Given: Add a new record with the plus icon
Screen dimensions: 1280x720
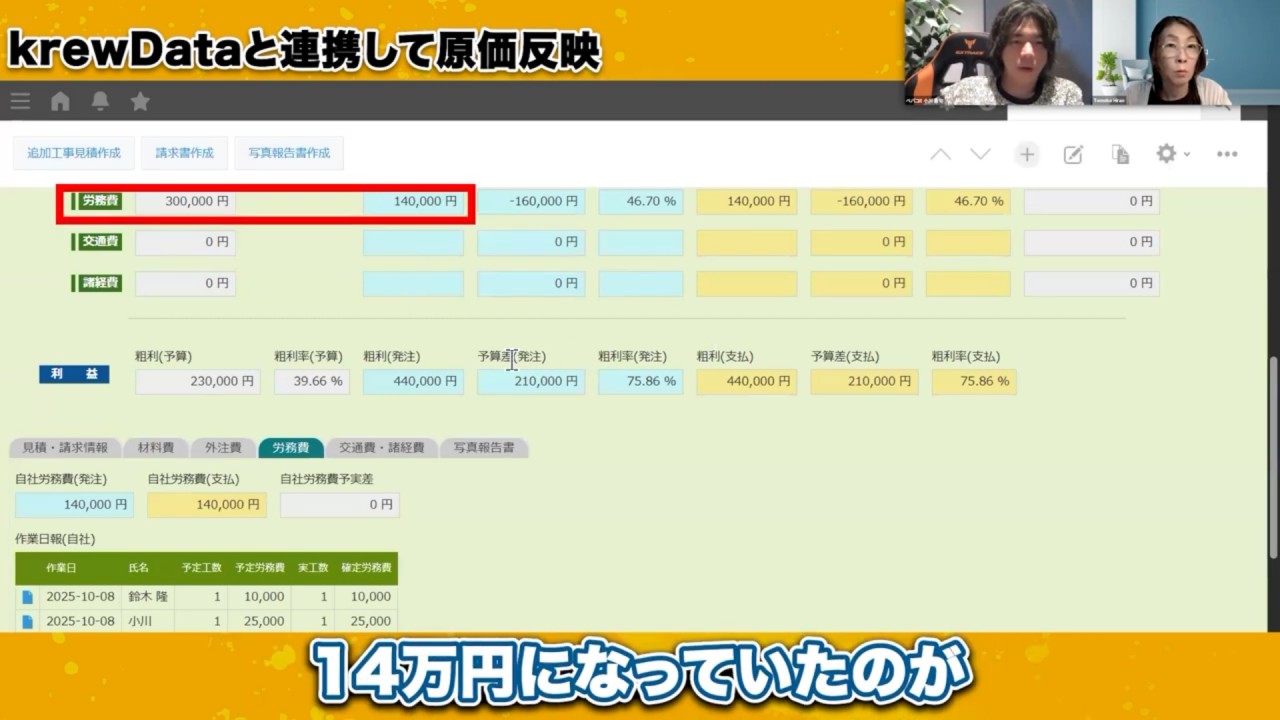Looking at the screenshot, I should 1026,154.
